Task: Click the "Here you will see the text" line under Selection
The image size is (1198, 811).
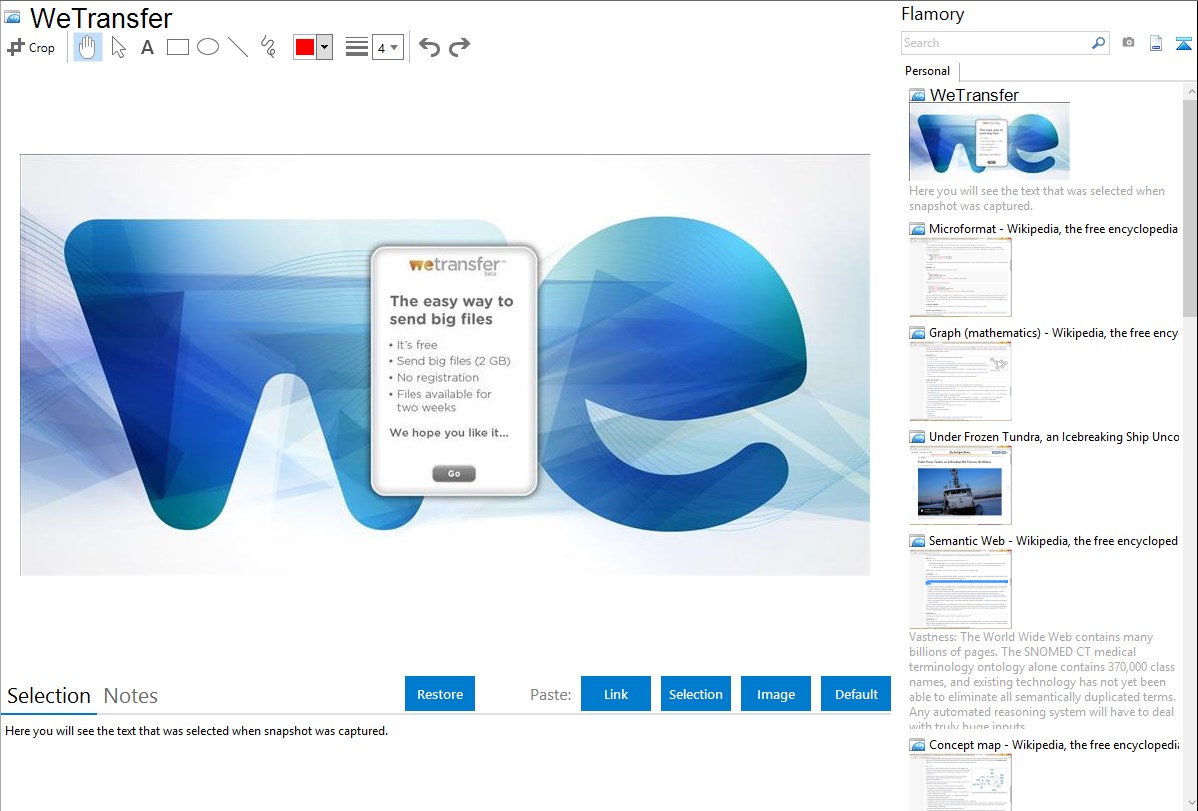Action: (x=196, y=731)
